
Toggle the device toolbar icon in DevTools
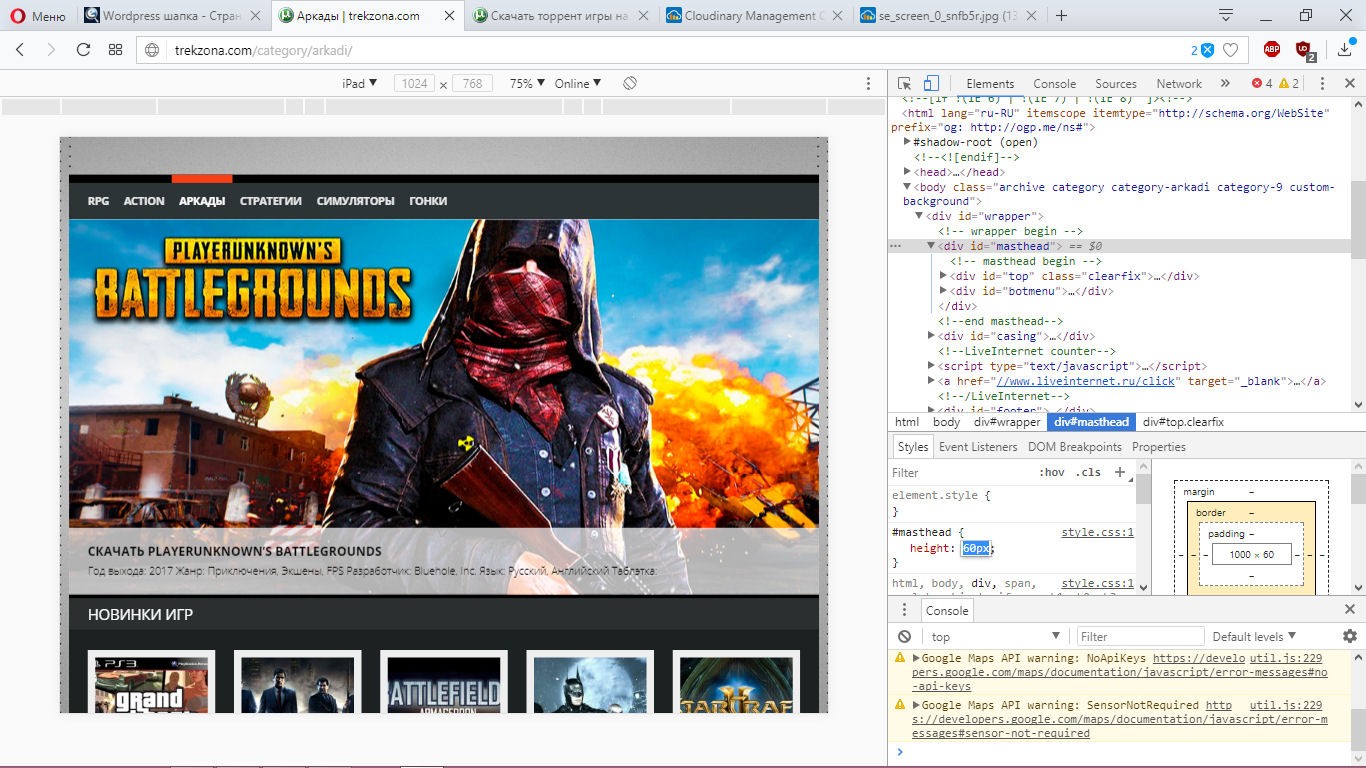click(x=931, y=84)
